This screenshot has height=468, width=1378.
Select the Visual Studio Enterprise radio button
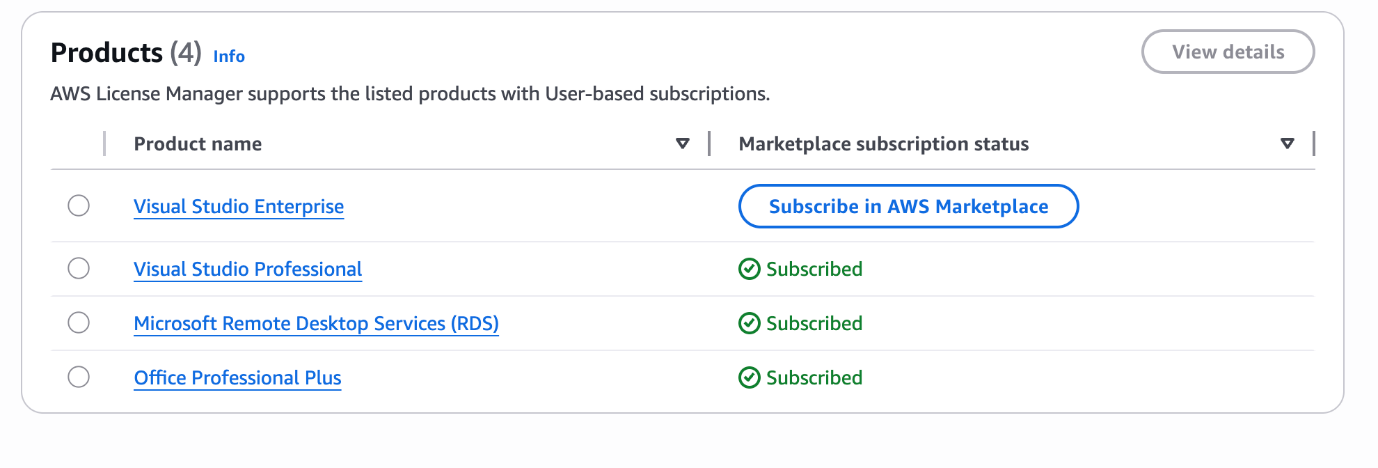pyautogui.click(x=78, y=206)
